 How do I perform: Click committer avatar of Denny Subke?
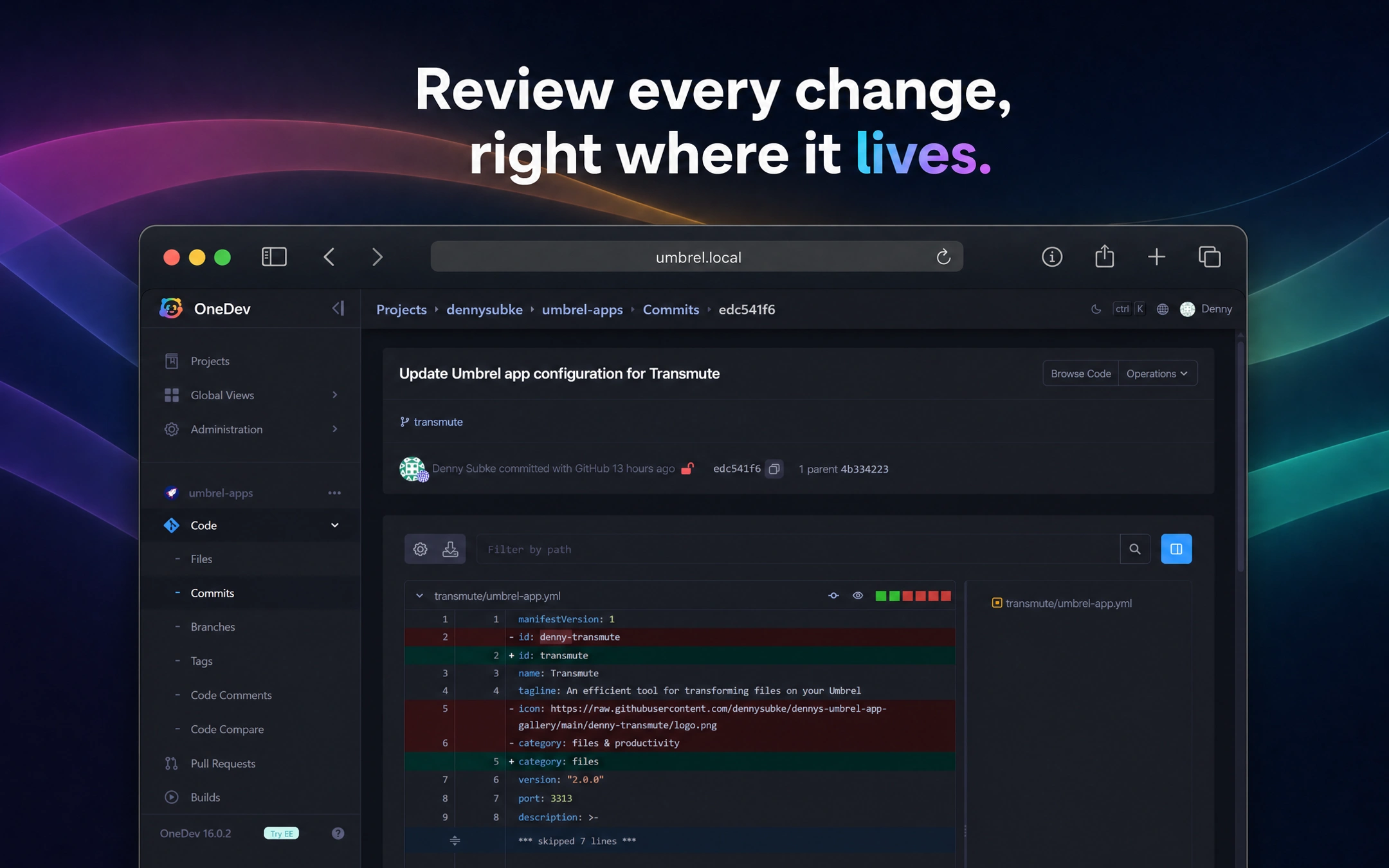[x=413, y=469]
